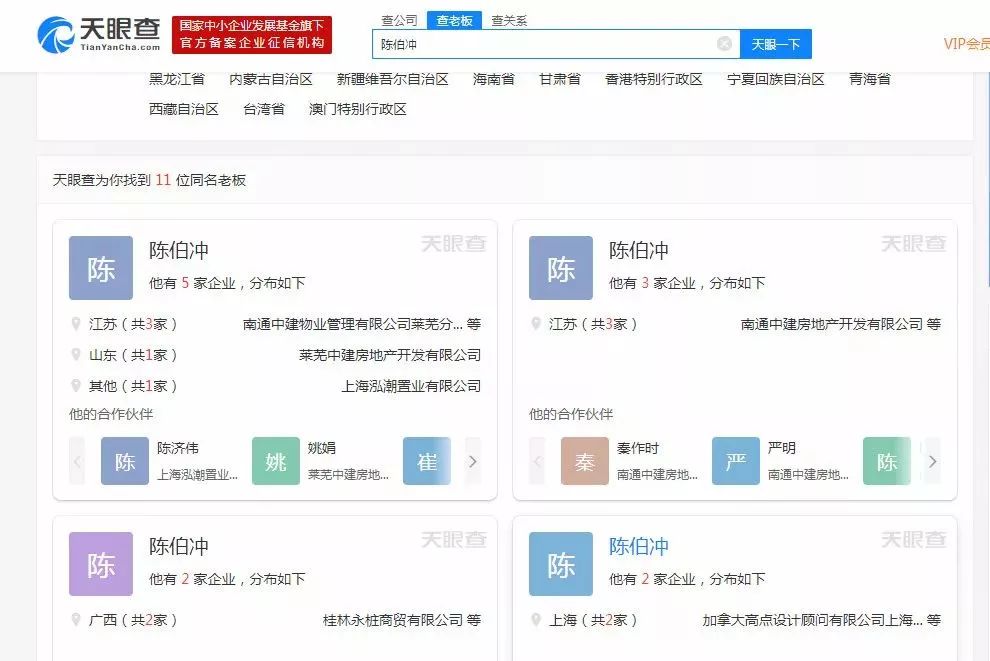Viewport: 990px width, 661px height.
Task: Click the left carousel arrow on the second card
Action: (x=537, y=461)
